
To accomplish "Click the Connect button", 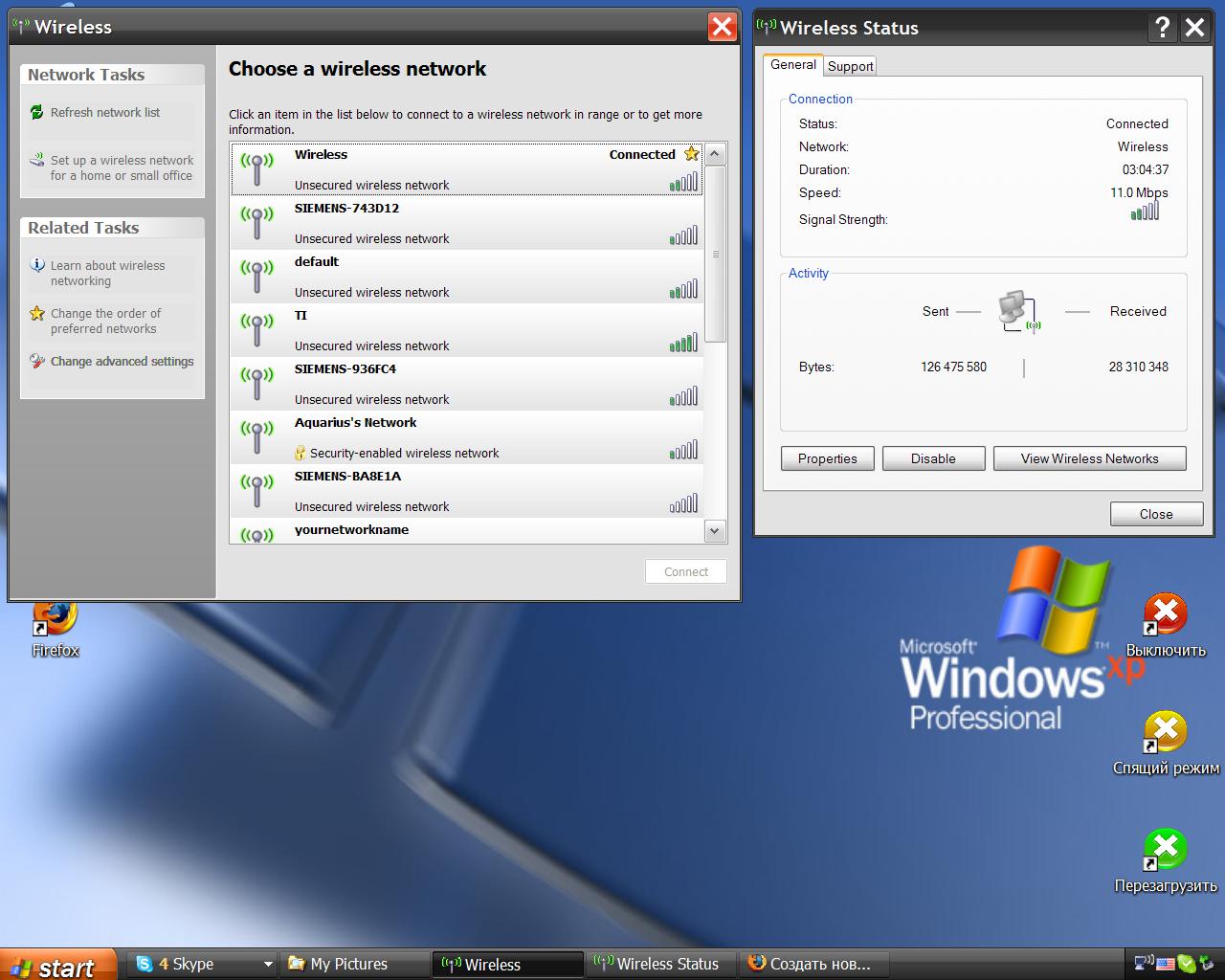I will coord(686,571).
